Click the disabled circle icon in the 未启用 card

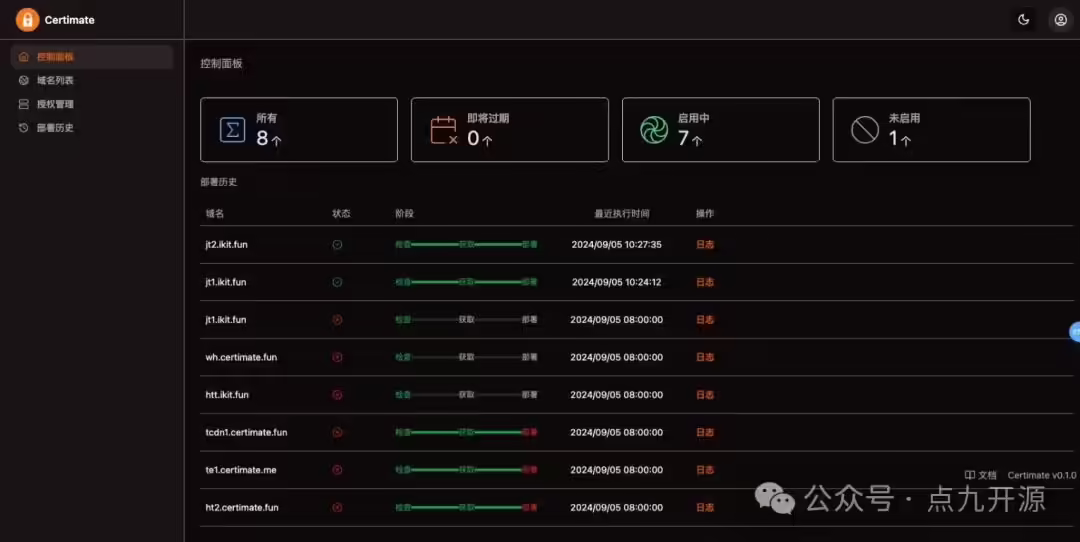[x=864, y=130]
